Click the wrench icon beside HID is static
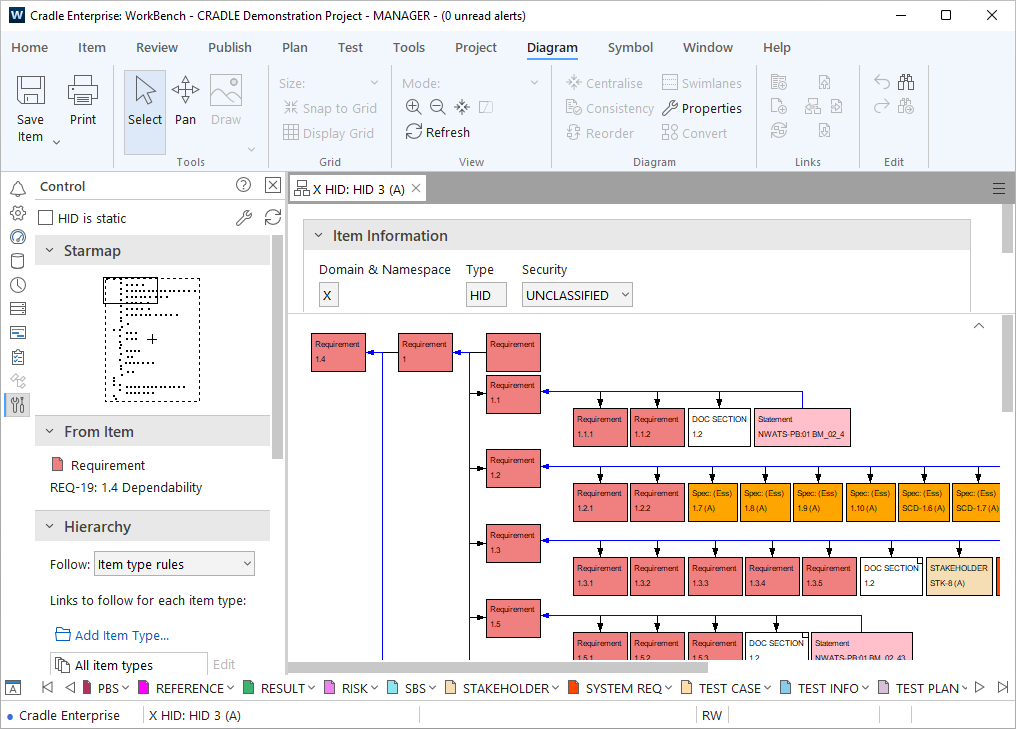Screen dimensions: 1016x729 [244, 218]
